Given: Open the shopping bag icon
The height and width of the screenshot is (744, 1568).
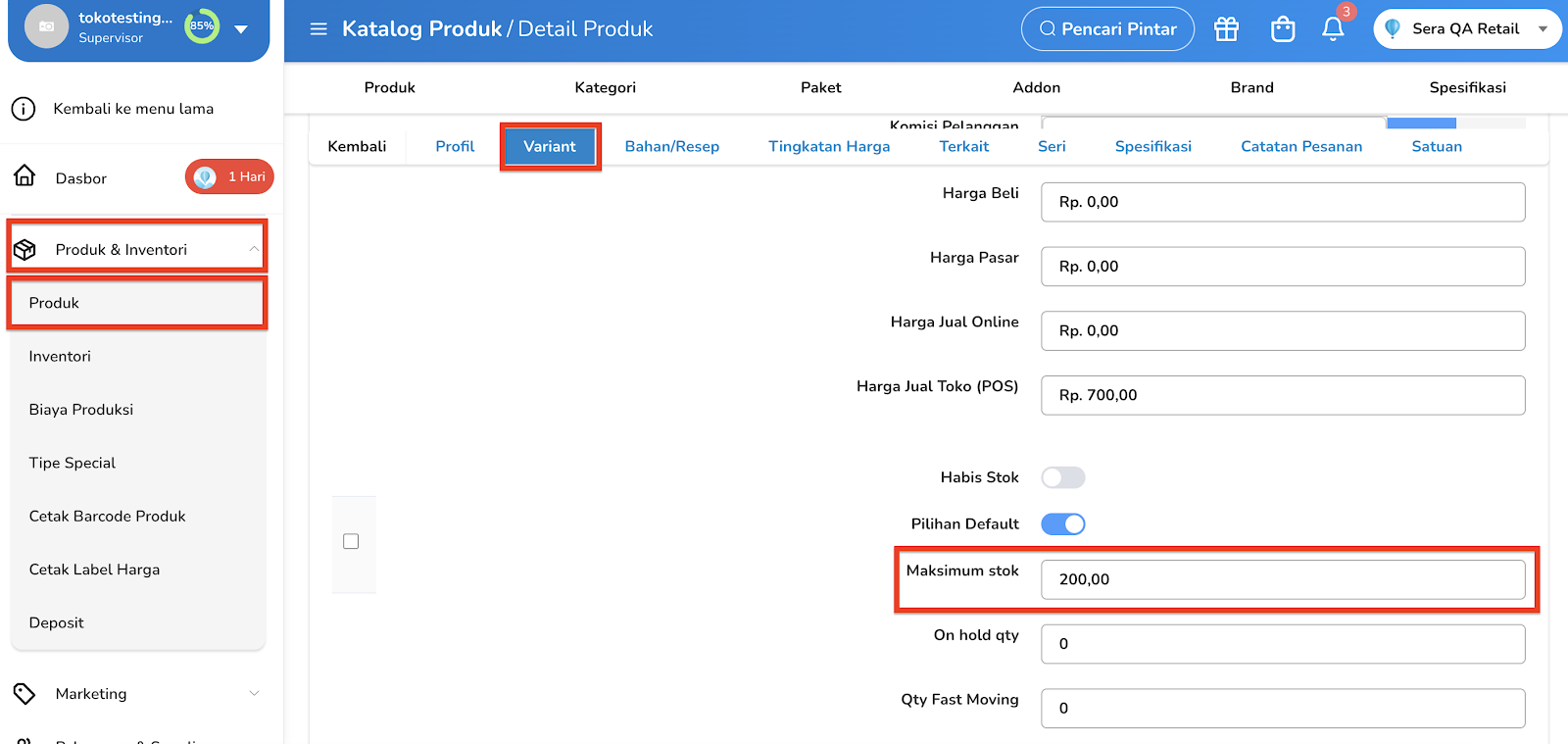Looking at the screenshot, I should click(1283, 29).
